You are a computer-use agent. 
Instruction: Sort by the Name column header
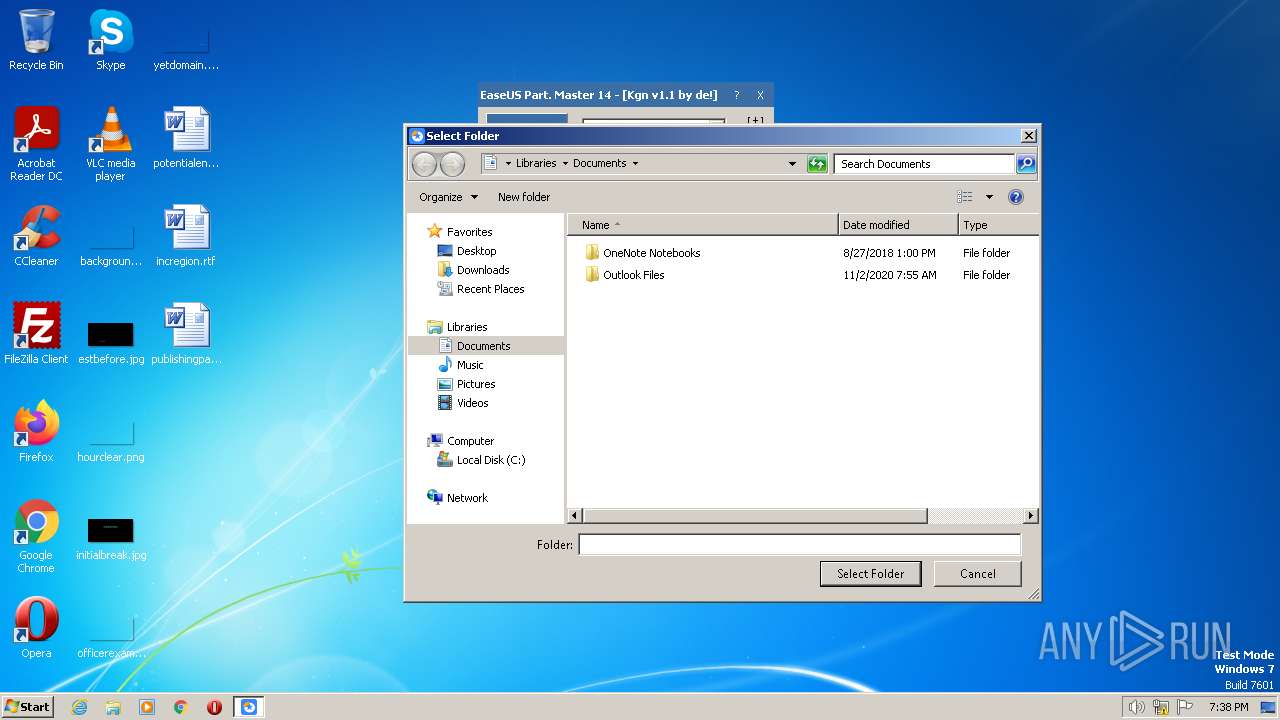click(702, 225)
